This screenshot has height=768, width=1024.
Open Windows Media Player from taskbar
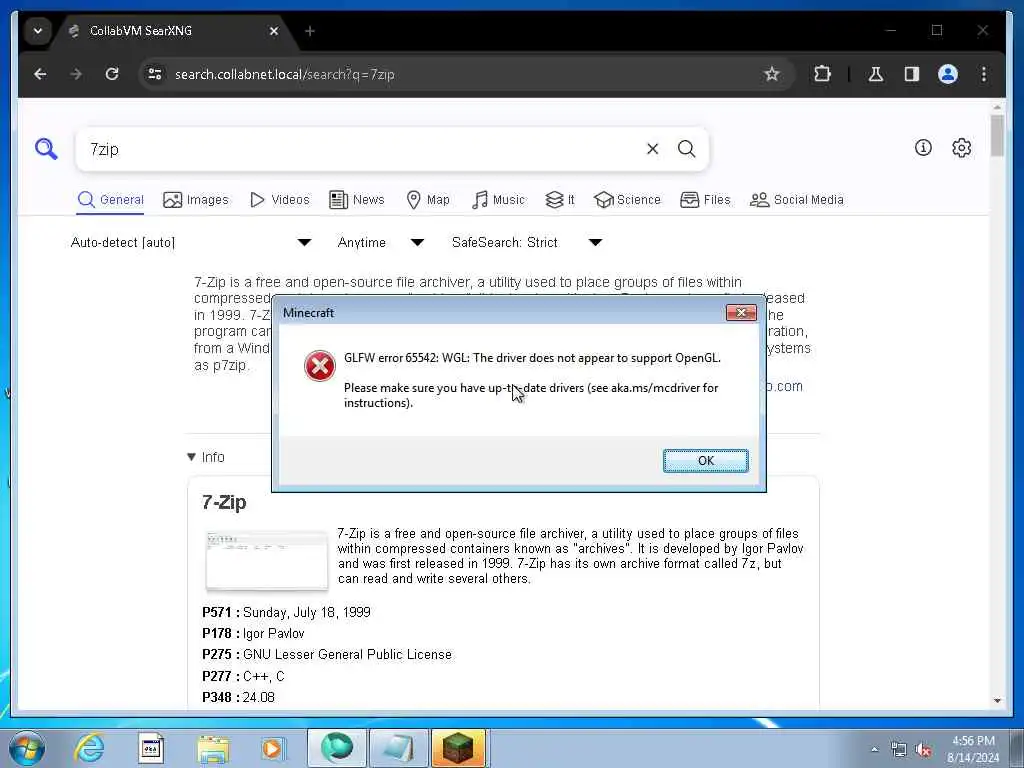click(272, 748)
